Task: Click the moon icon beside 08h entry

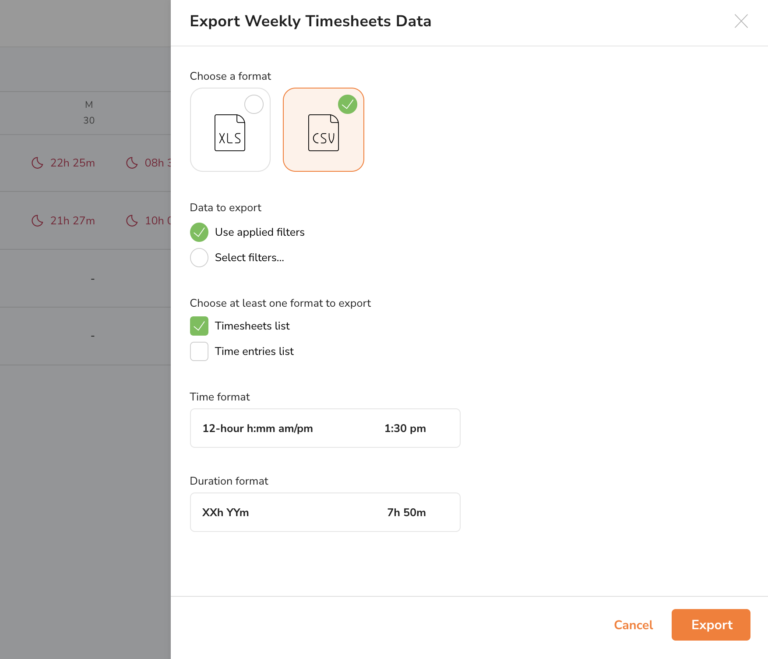Action: pyautogui.click(x=131, y=163)
